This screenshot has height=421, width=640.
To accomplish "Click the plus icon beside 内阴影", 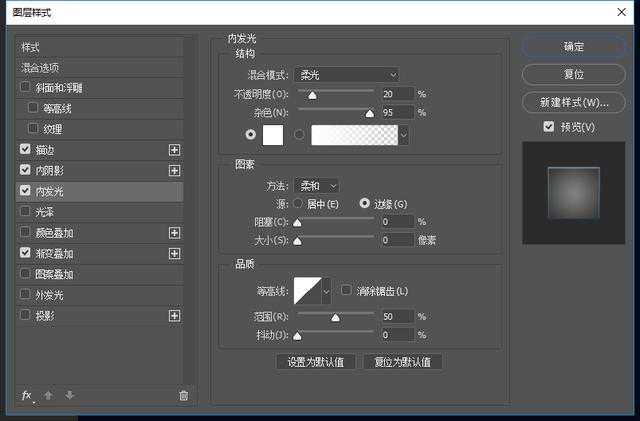I will point(175,170).
